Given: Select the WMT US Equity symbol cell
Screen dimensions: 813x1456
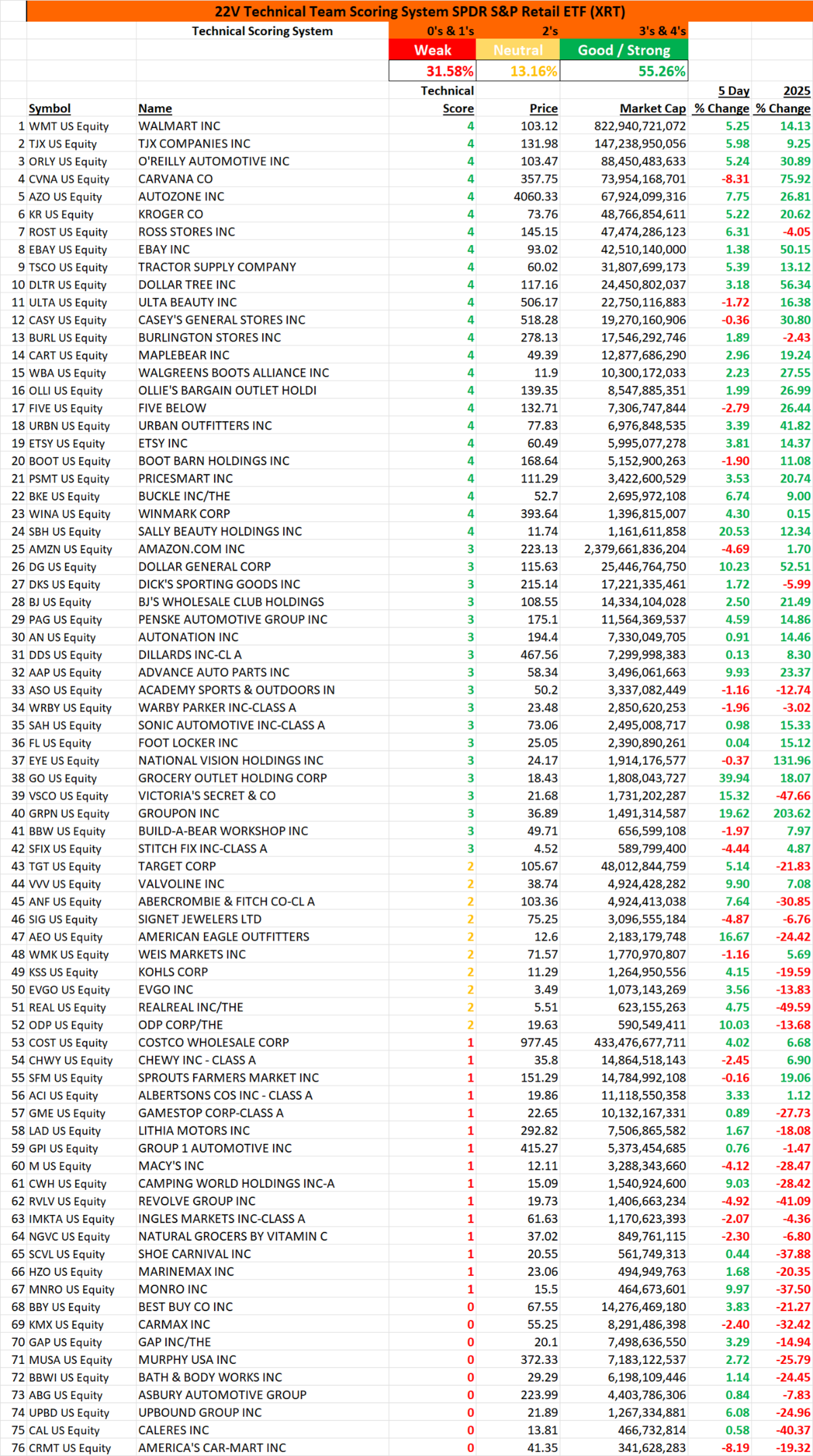Looking at the screenshot, I should (68, 126).
